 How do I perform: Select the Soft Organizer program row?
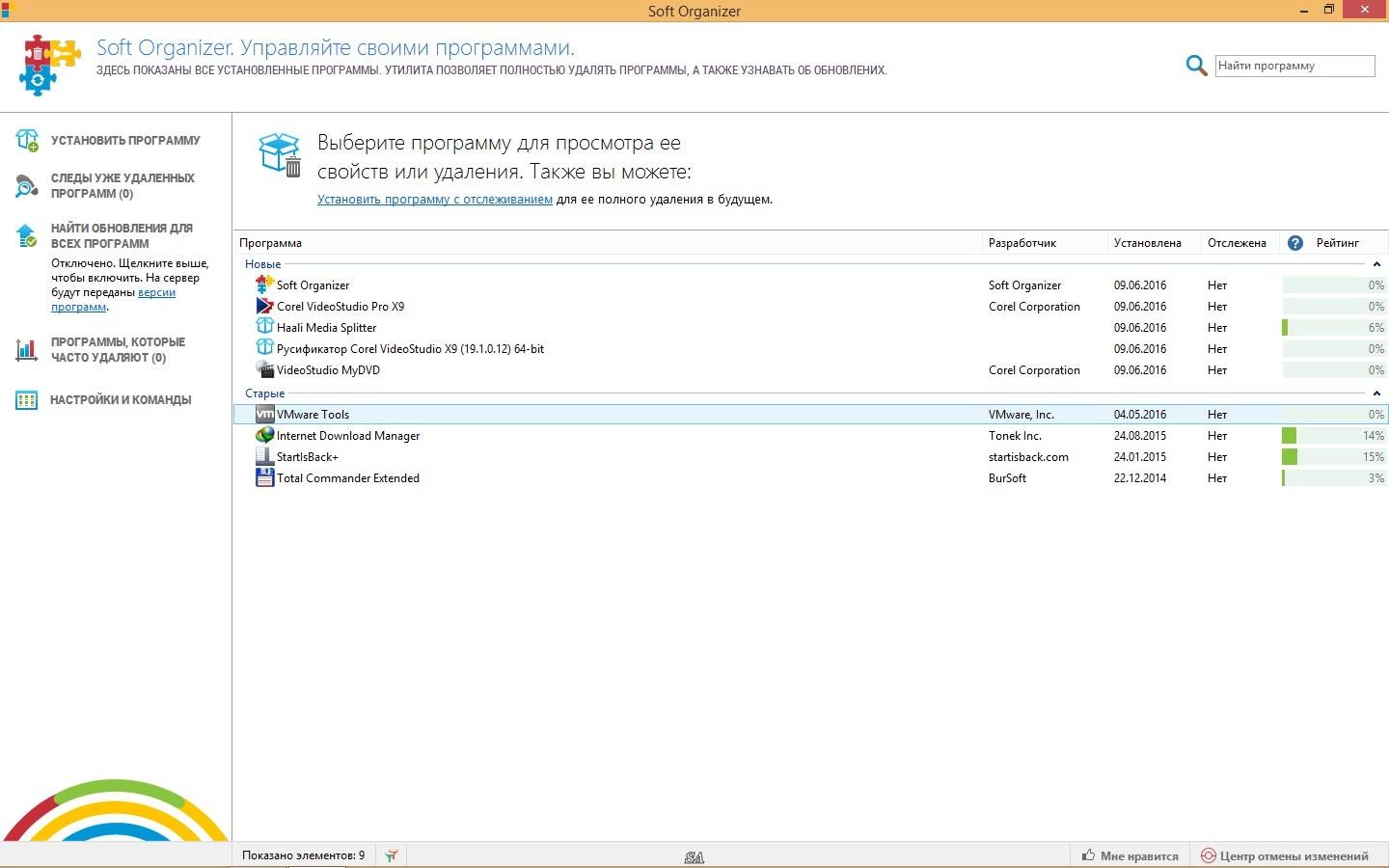pyautogui.click(x=810, y=285)
